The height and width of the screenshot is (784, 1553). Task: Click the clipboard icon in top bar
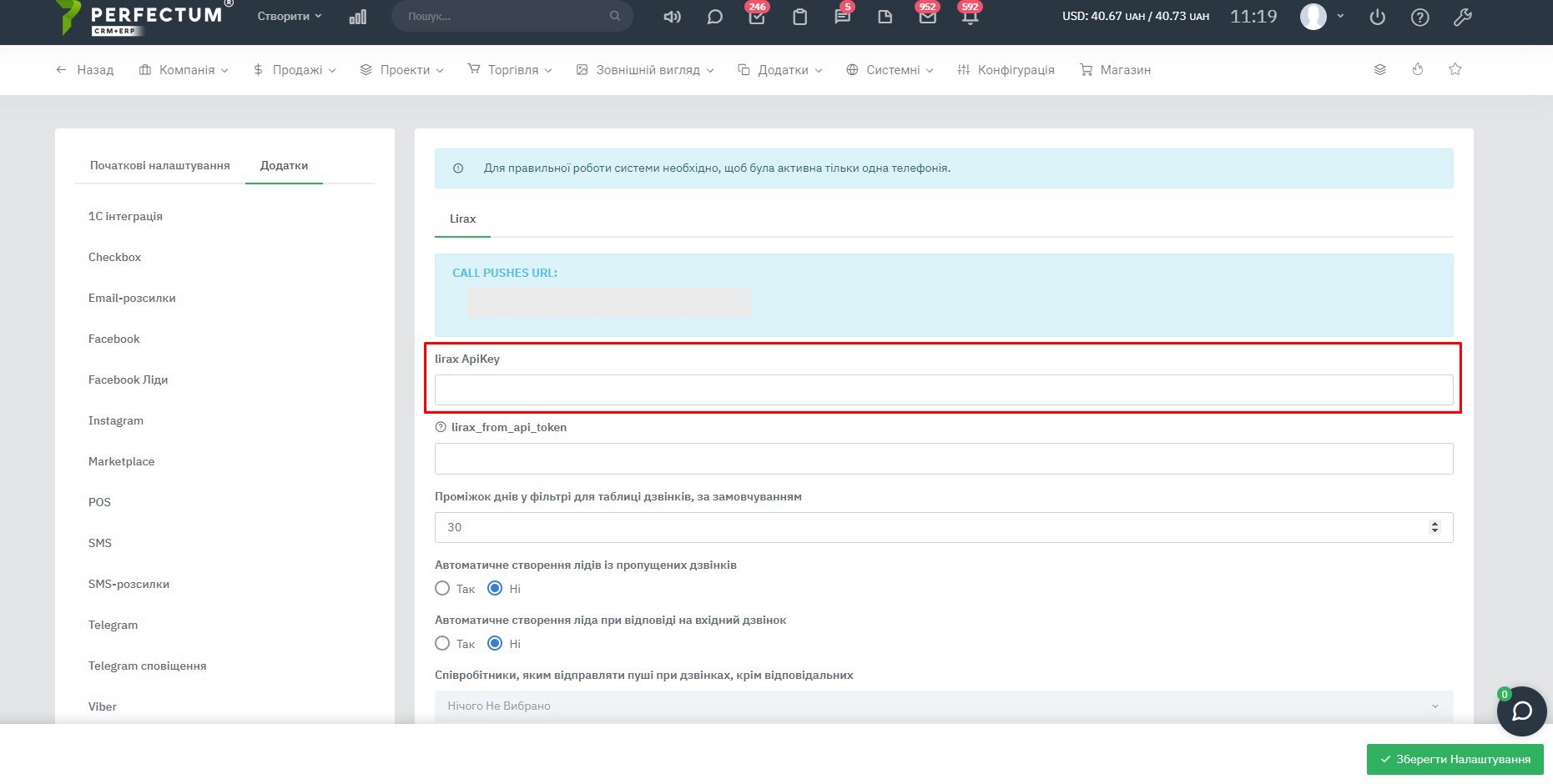pyautogui.click(x=799, y=17)
